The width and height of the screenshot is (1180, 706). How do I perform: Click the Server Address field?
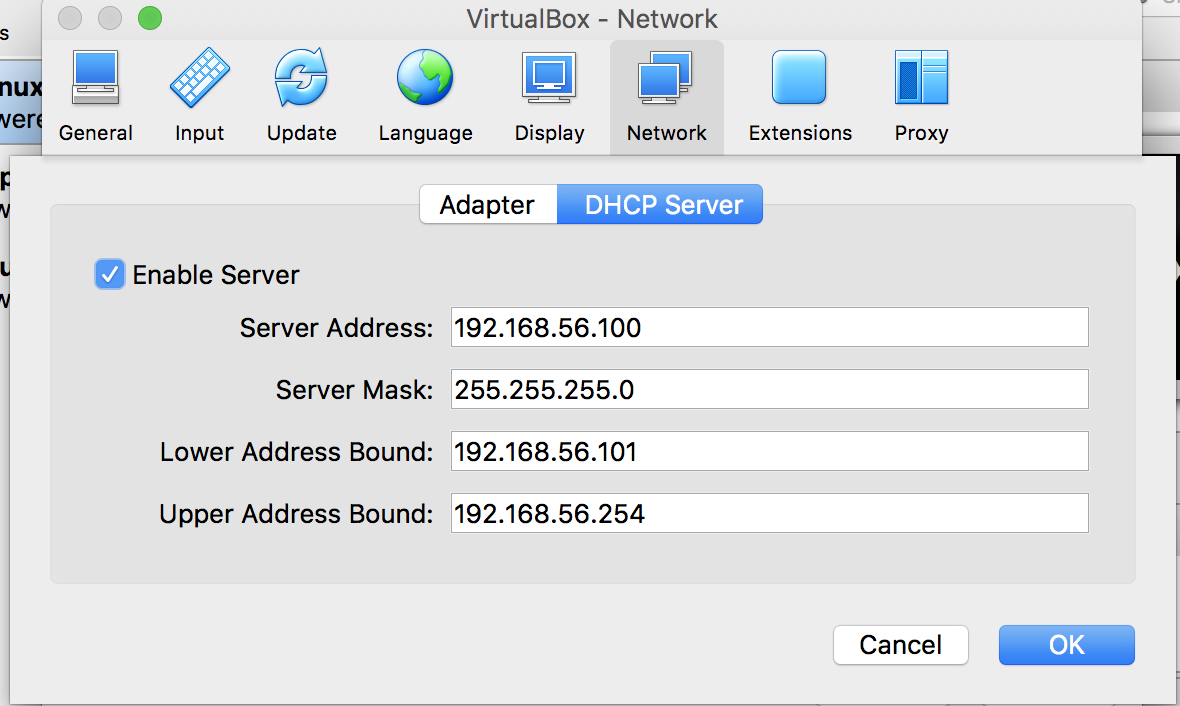769,327
